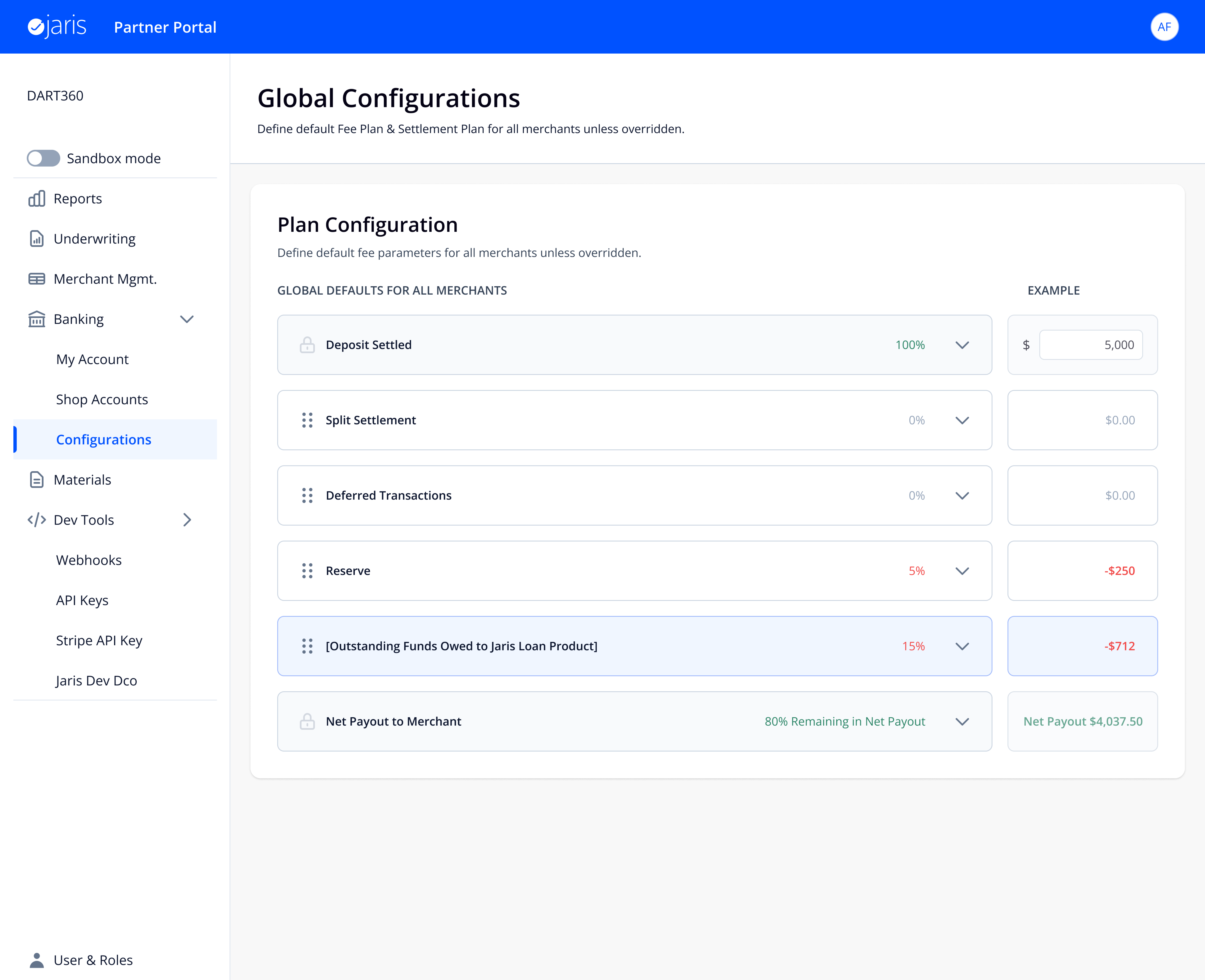The width and height of the screenshot is (1205, 980).
Task: Click the example deposit amount input field
Action: pyautogui.click(x=1091, y=345)
